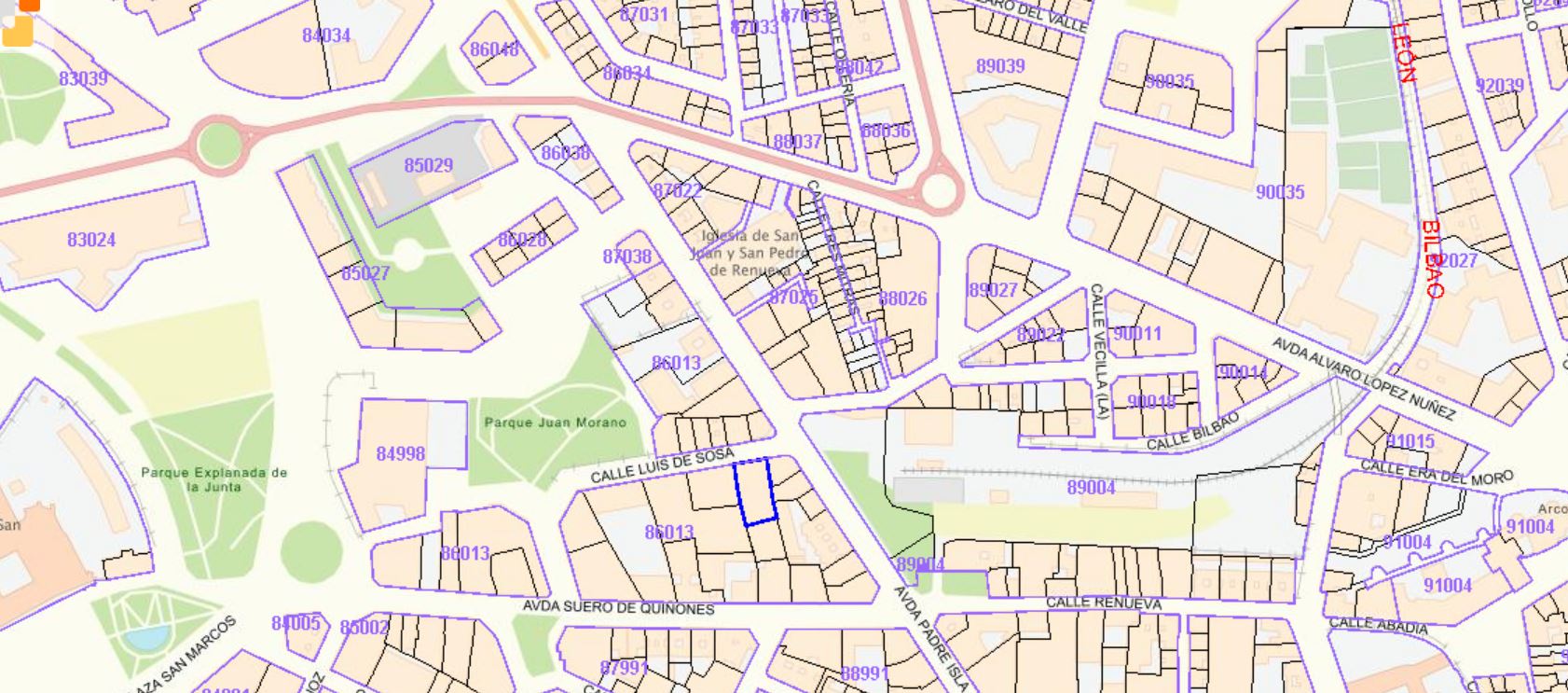Click the Avda Suero de Quiñones street label
This screenshot has width=1568, height=693.
(617, 607)
